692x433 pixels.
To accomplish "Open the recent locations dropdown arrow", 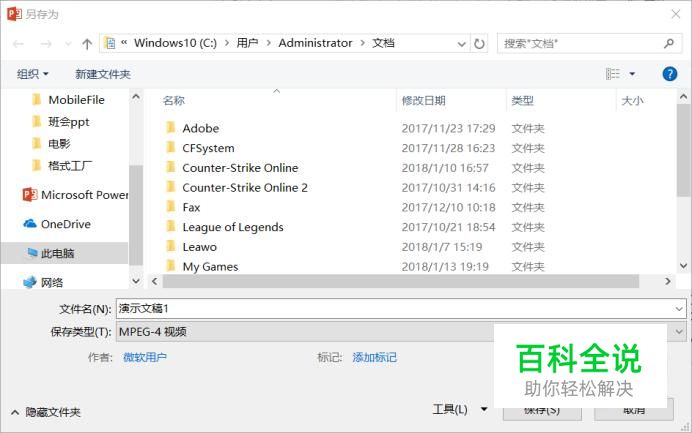I will (68, 44).
